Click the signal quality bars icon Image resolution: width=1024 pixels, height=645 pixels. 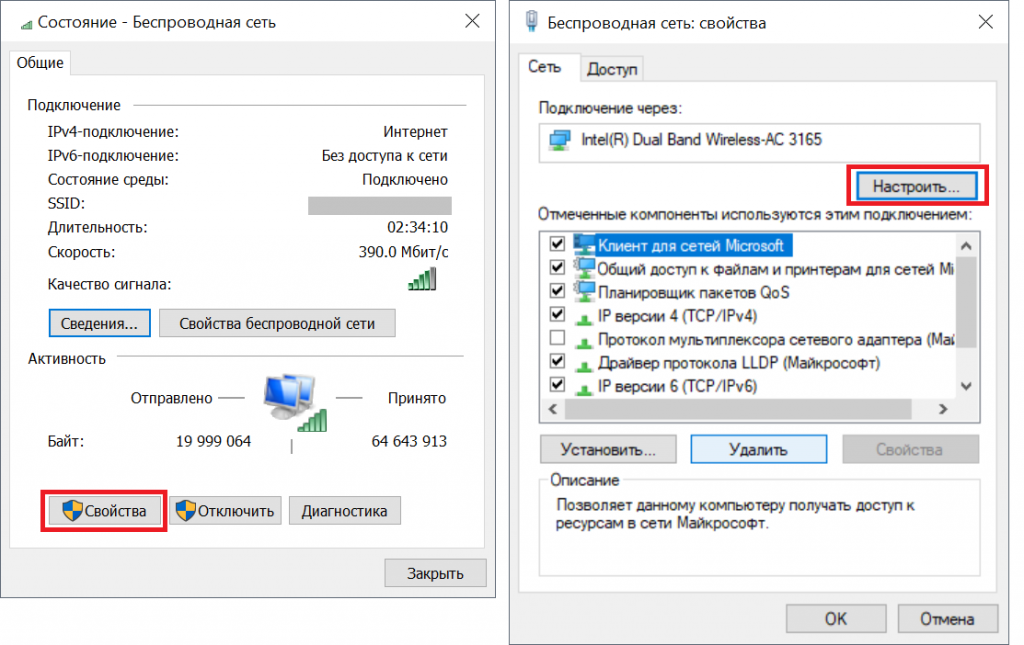[422, 279]
